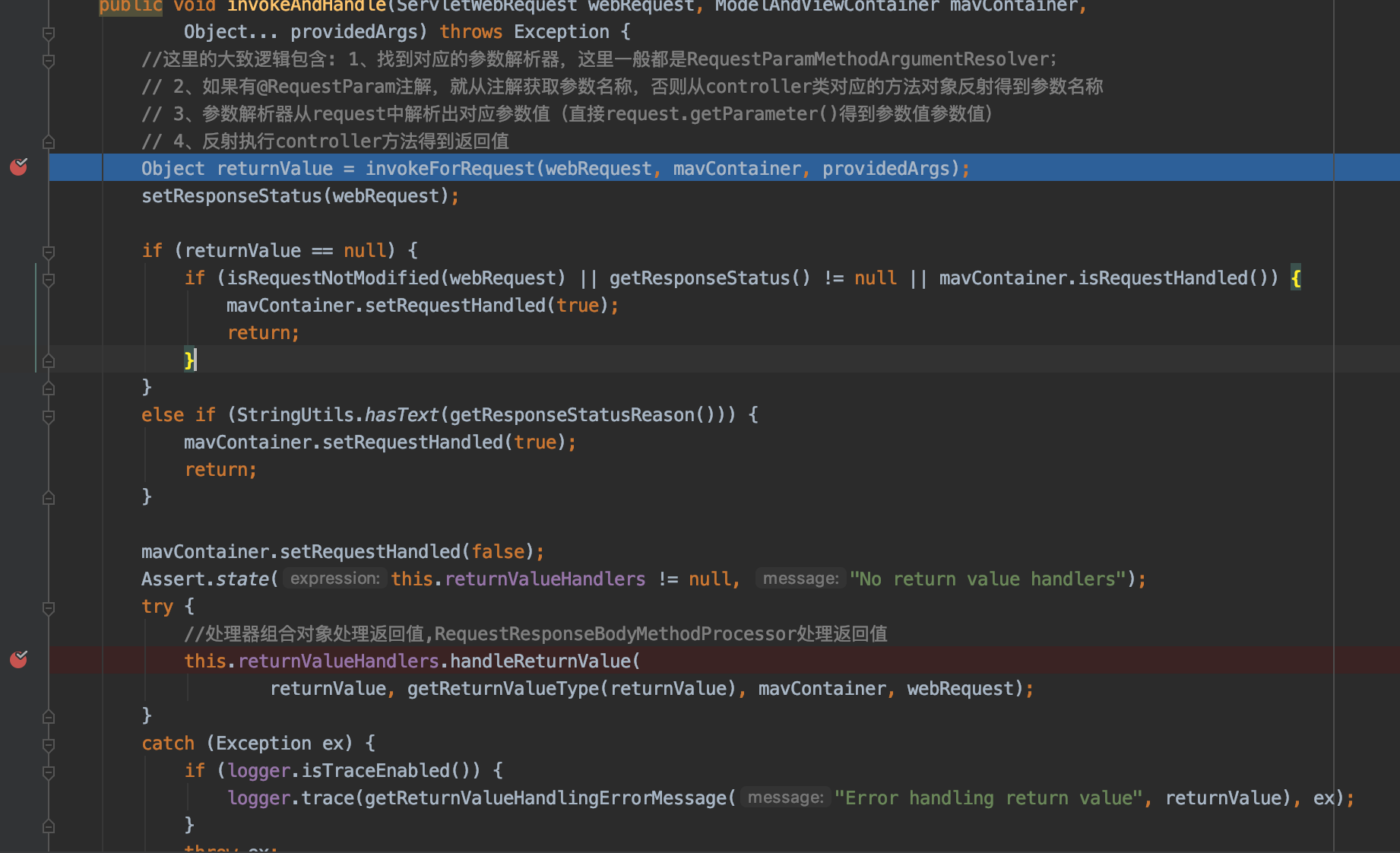Image resolution: width=1400 pixels, height=853 pixels.
Task: Toggle breakpoint on the handleReturnValue line
Action: pyautogui.click(x=18, y=659)
